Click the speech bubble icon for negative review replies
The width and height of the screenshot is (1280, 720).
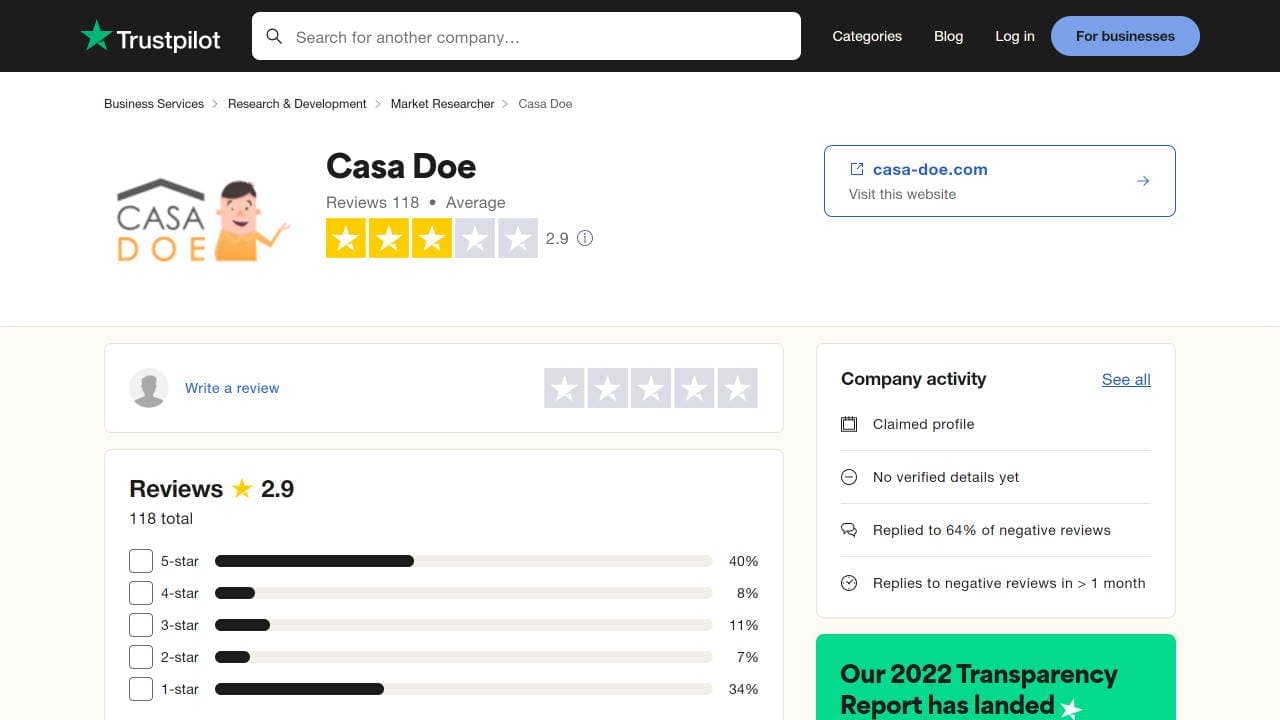849,530
